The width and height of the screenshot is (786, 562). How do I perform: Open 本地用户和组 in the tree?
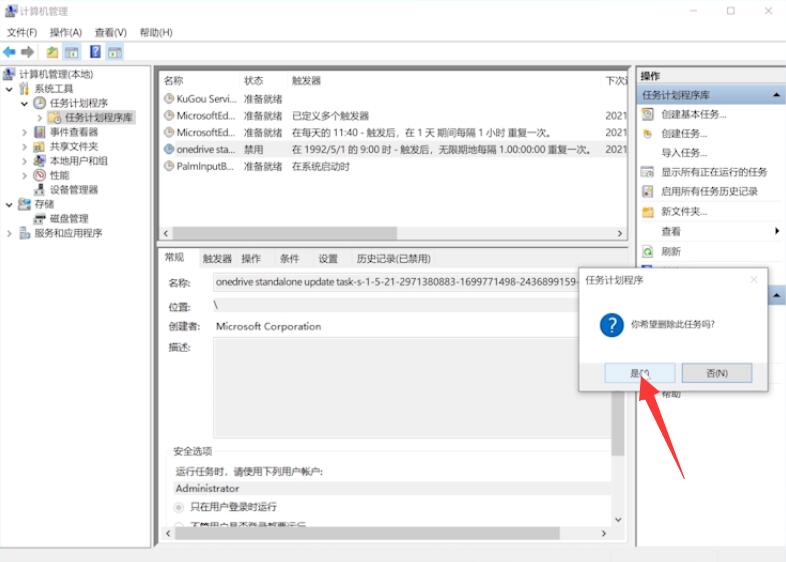coord(78,161)
